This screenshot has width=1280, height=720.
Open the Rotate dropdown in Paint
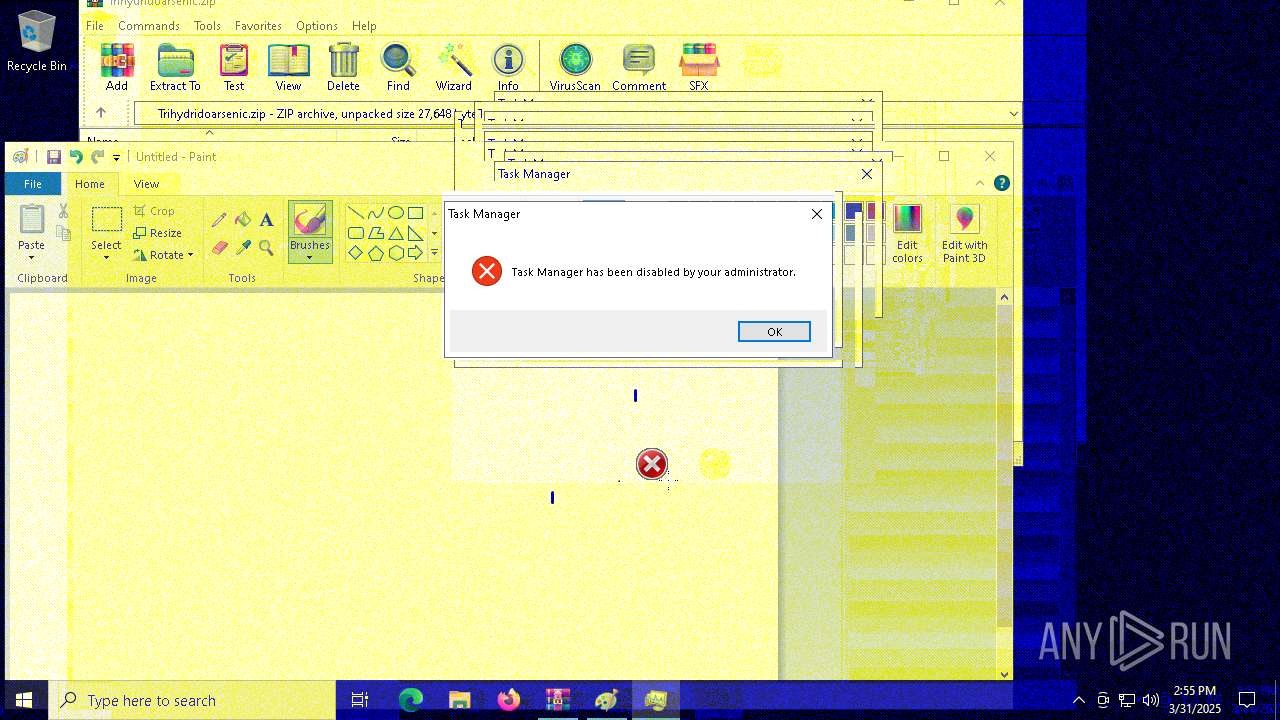(x=164, y=255)
